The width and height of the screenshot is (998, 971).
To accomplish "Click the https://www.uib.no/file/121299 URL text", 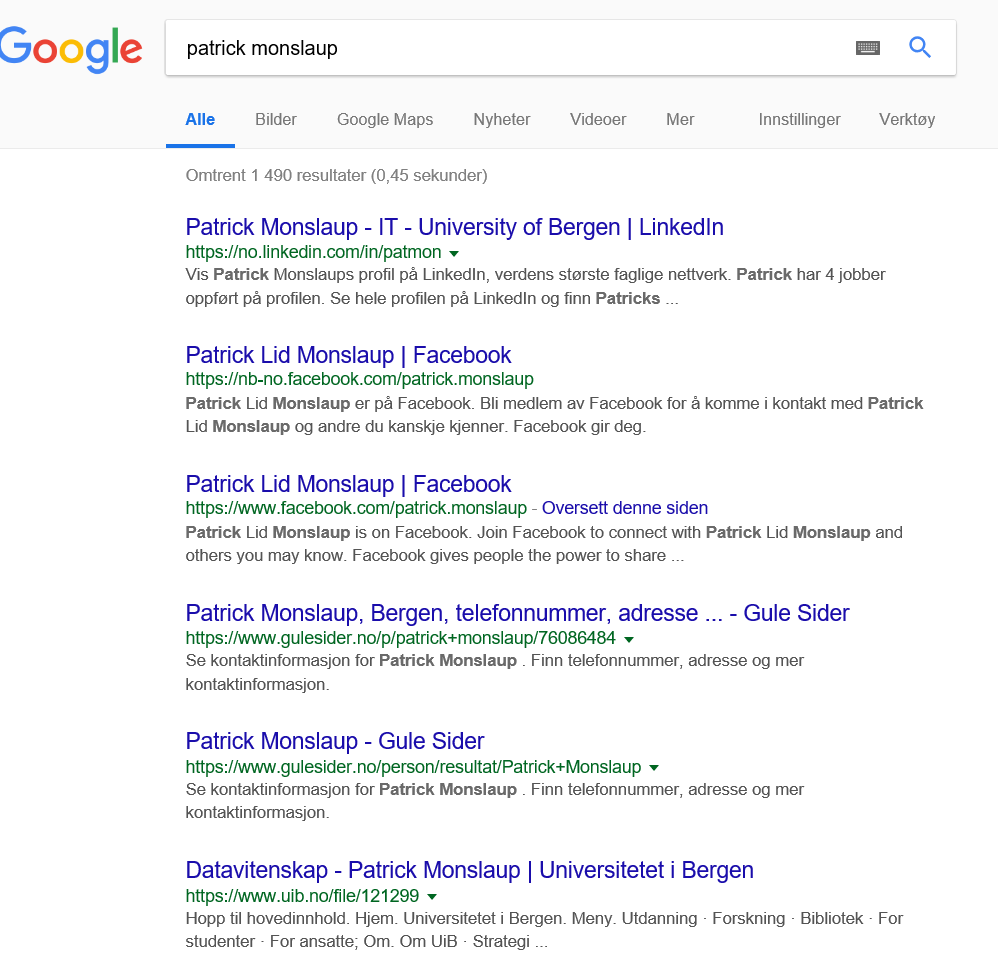I will [x=302, y=896].
